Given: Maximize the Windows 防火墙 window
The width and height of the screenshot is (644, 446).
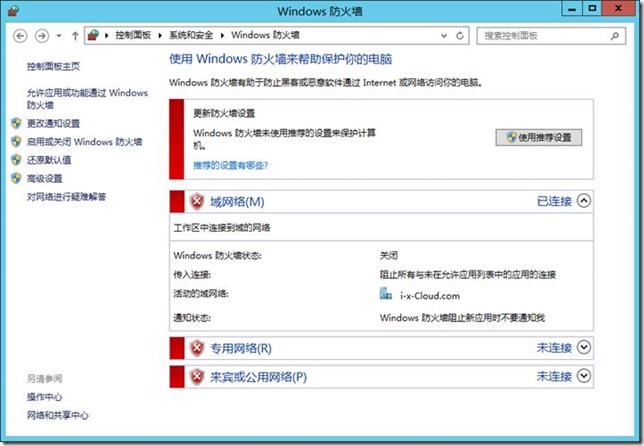Looking at the screenshot, I should (x=592, y=9).
